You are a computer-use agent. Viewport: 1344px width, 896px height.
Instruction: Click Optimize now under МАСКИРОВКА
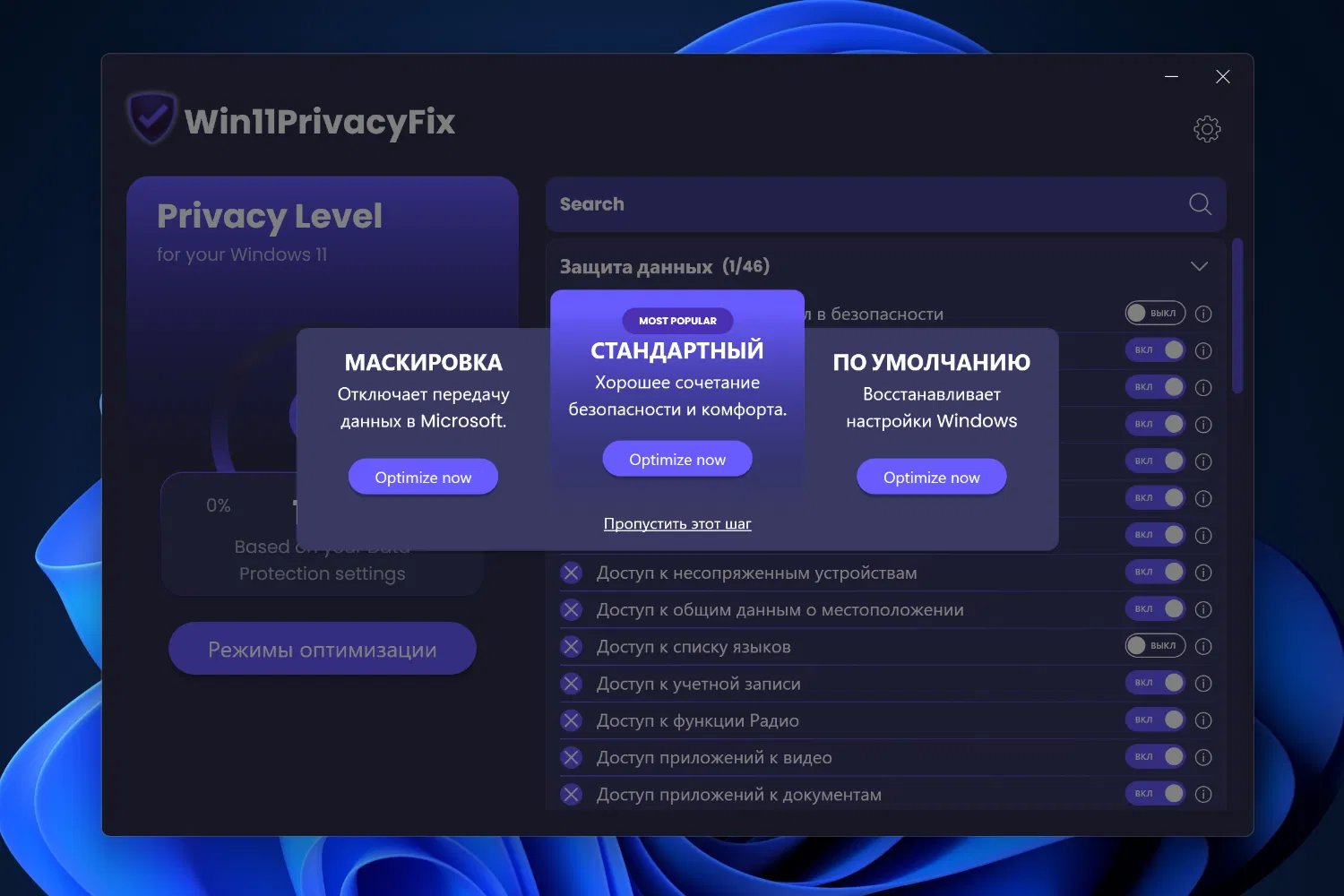pos(423,477)
